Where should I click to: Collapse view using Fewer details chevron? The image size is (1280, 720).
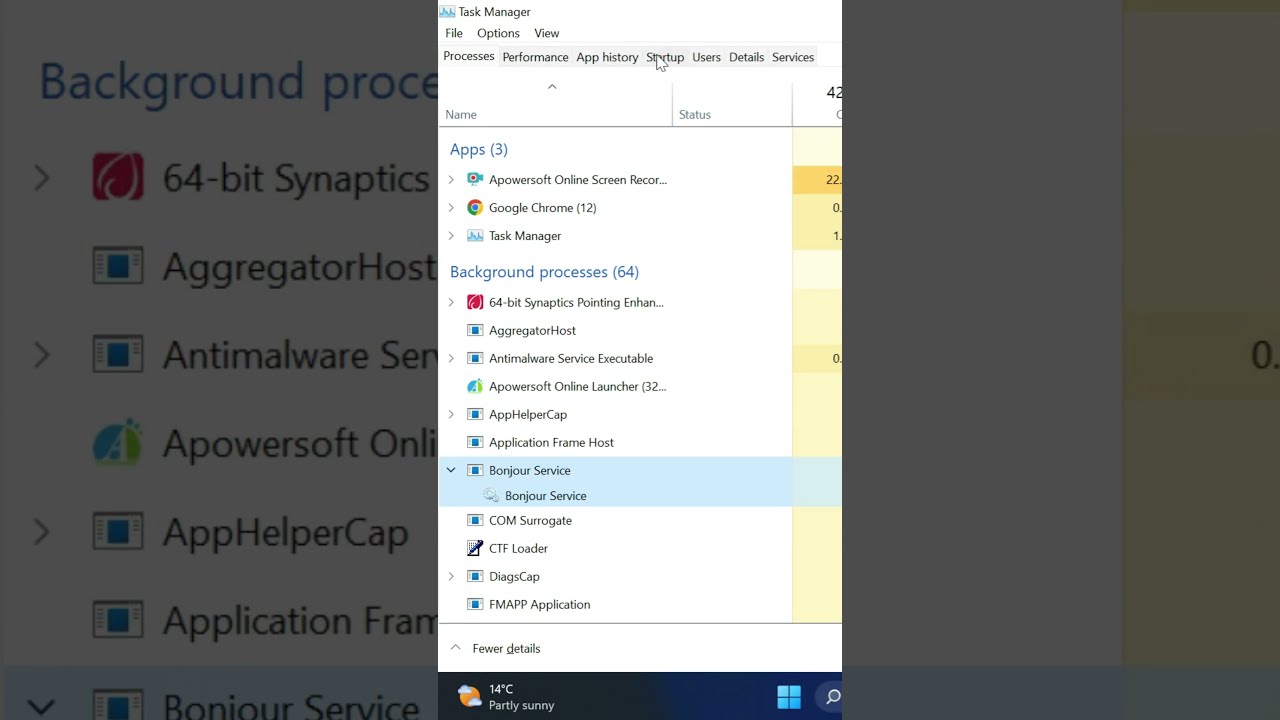click(455, 648)
